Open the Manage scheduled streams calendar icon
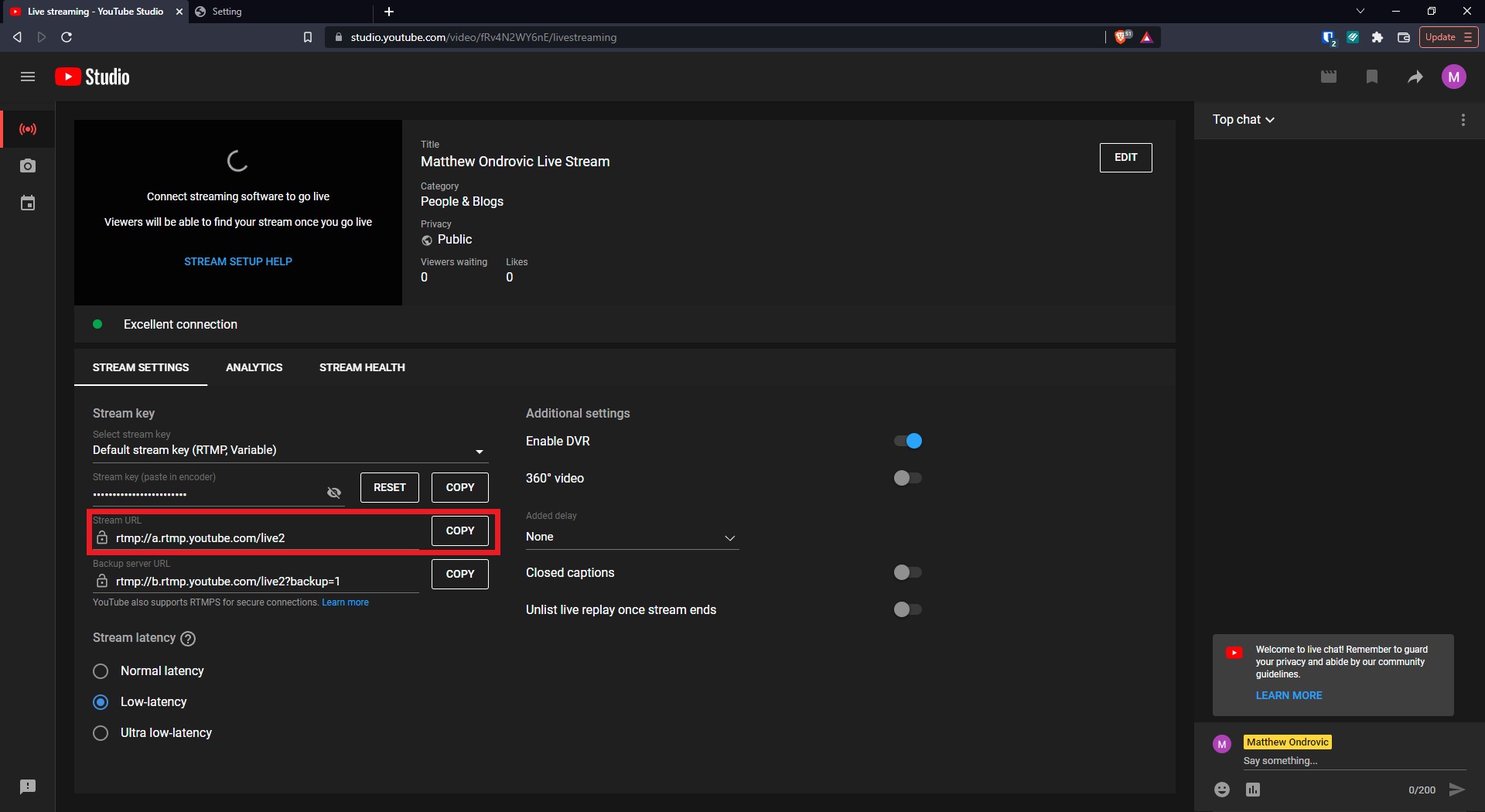Image resolution: width=1485 pixels, height=812 pixels. [x=28, y=203]
